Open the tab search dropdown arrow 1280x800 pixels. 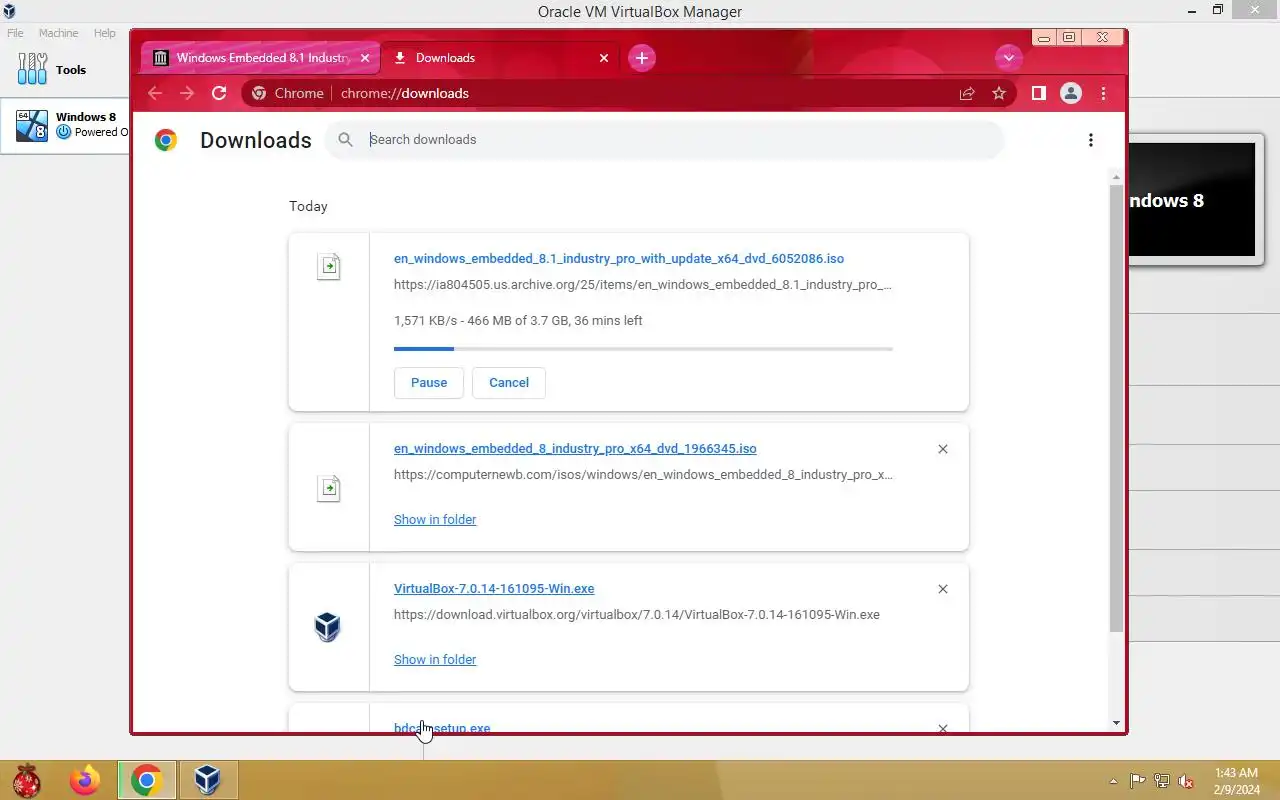pos(1008,58)
